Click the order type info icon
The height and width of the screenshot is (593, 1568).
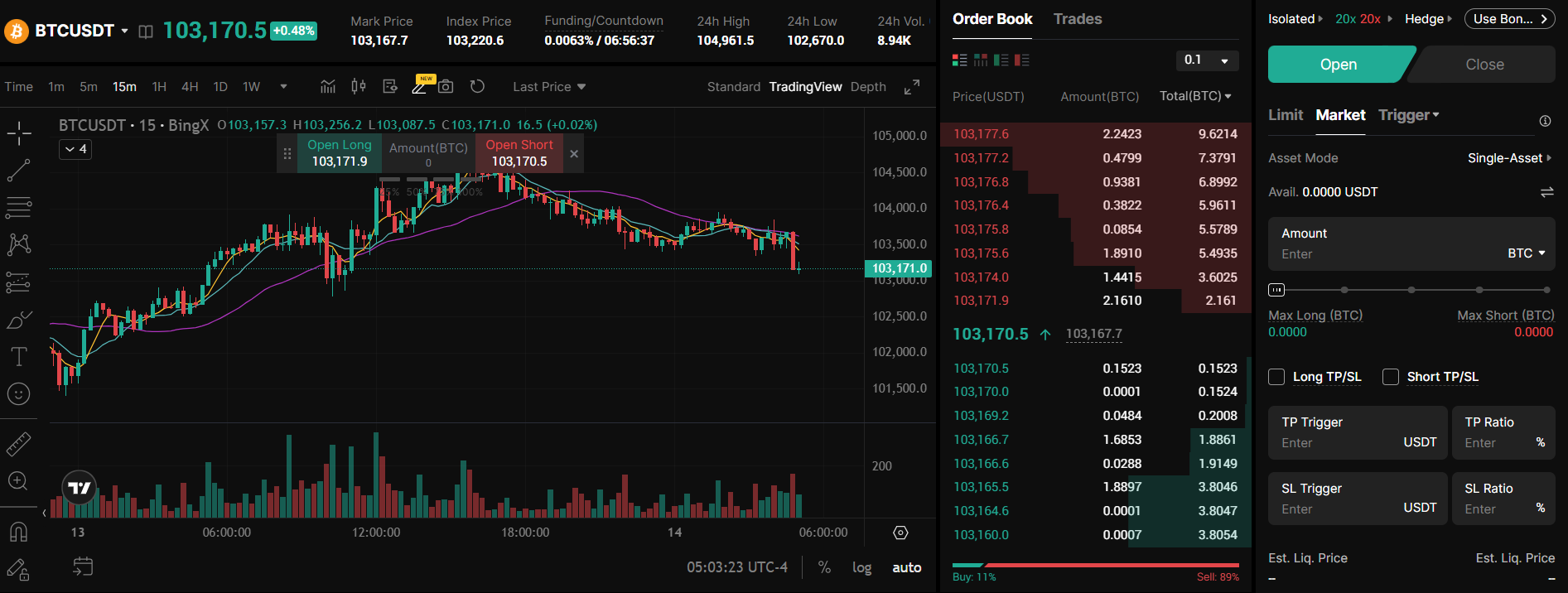(x=1545, y=121)
